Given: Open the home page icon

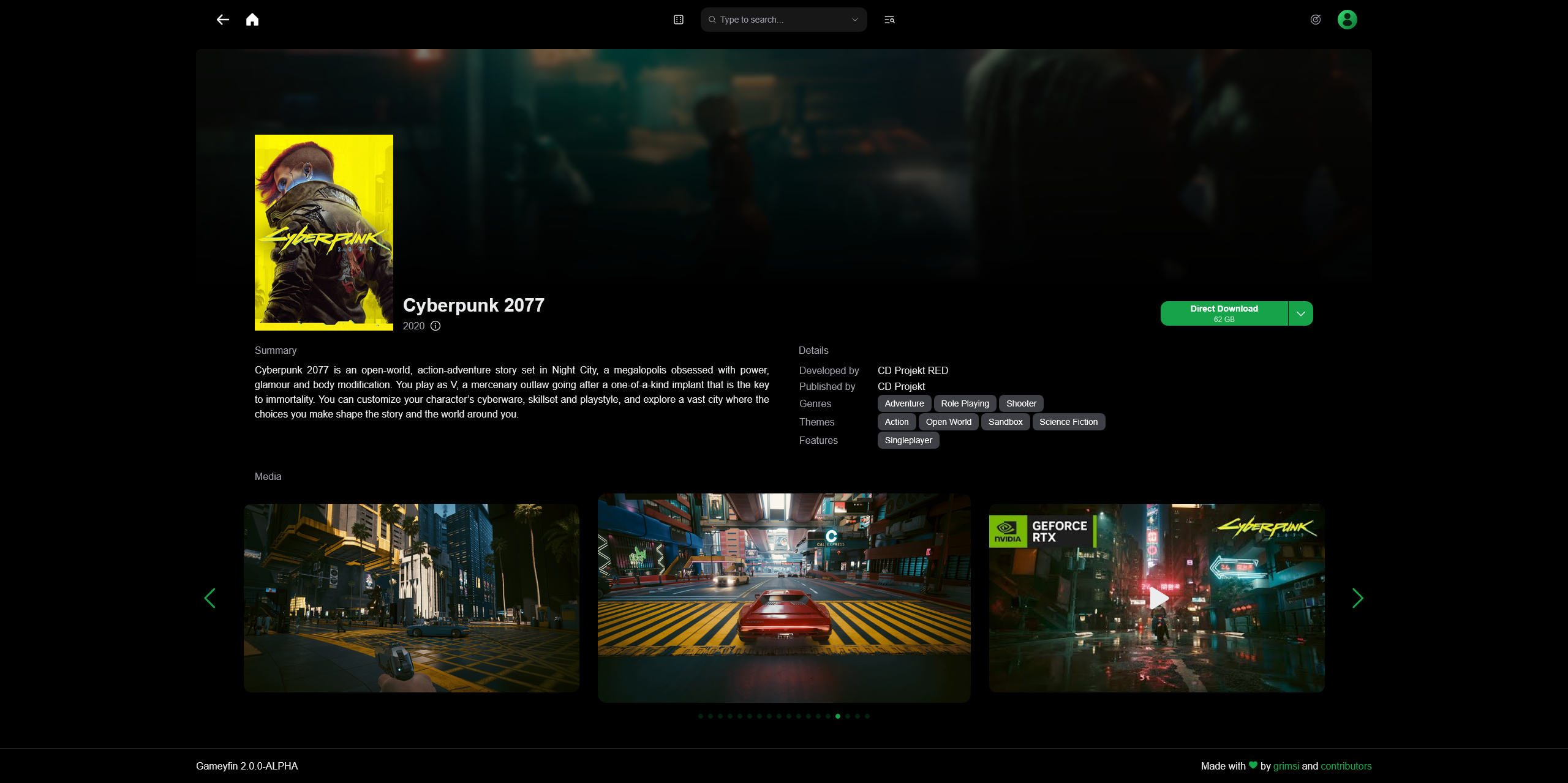Looking at the screenshot, I should point(252,20).
